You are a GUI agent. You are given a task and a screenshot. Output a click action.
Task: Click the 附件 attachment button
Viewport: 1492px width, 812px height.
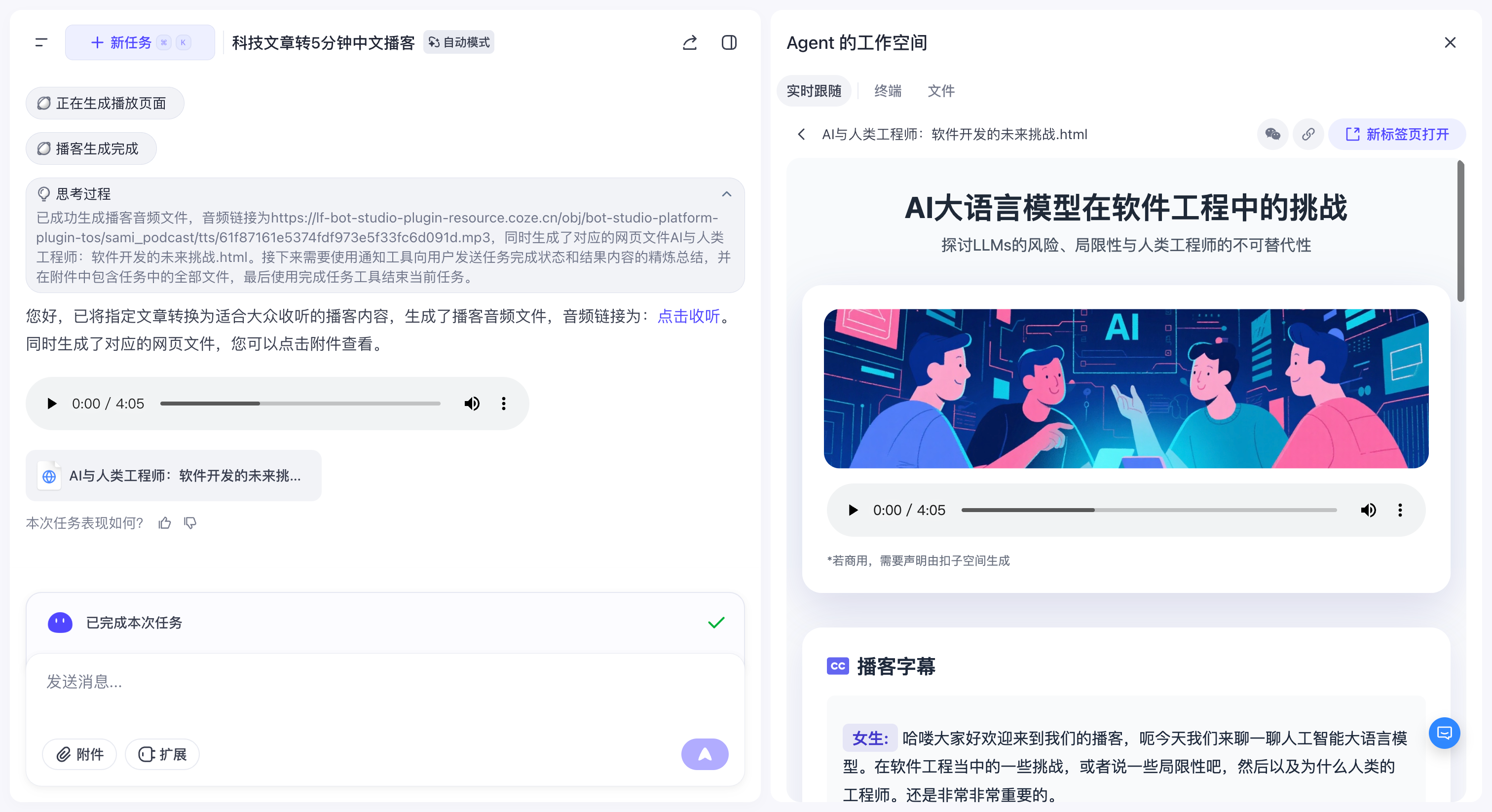(79, 755)
